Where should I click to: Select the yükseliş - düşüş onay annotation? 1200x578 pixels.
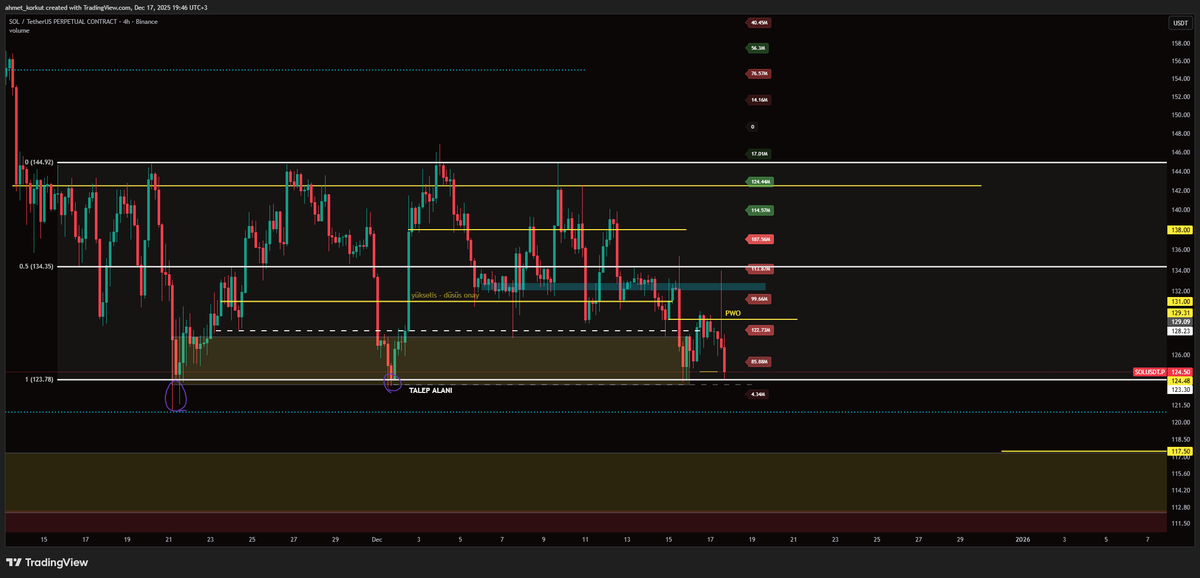point(445,296)
